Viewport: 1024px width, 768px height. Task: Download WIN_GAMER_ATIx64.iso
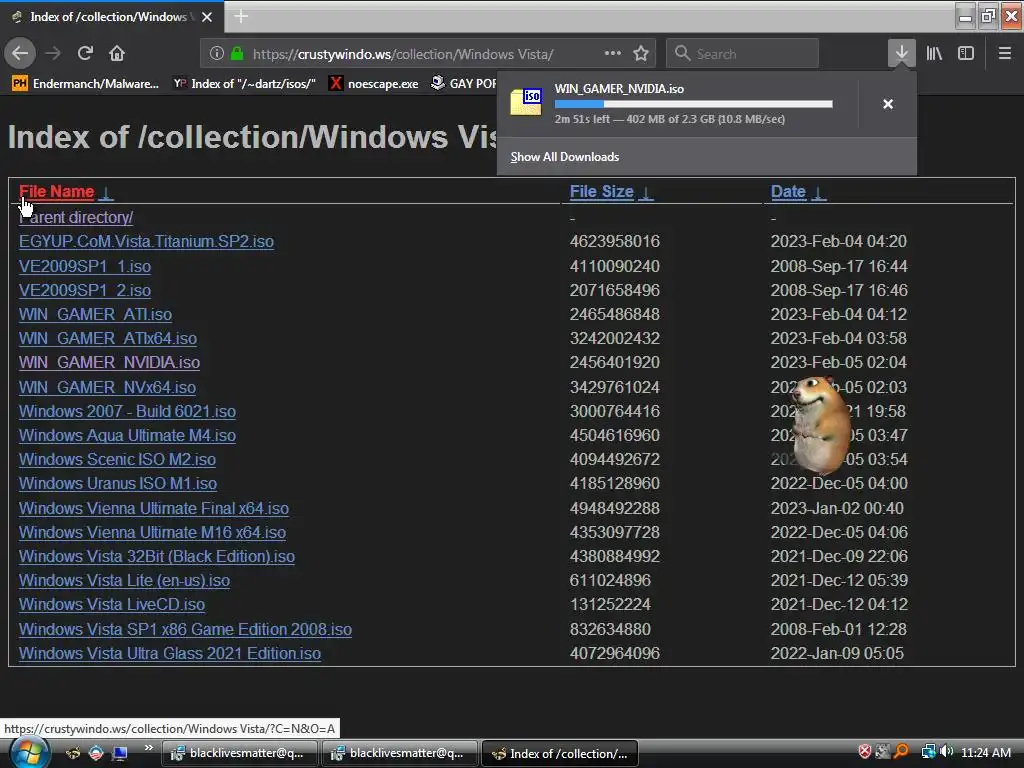108,338
